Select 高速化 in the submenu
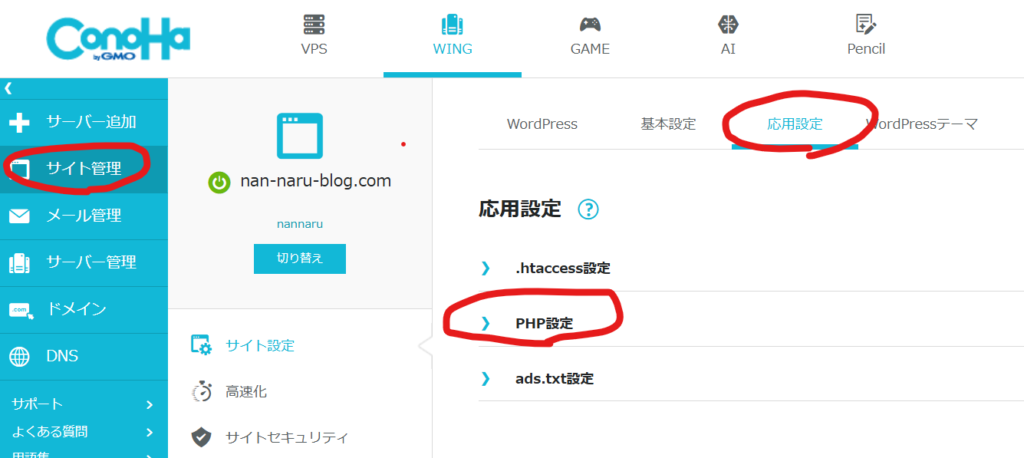 246,392
